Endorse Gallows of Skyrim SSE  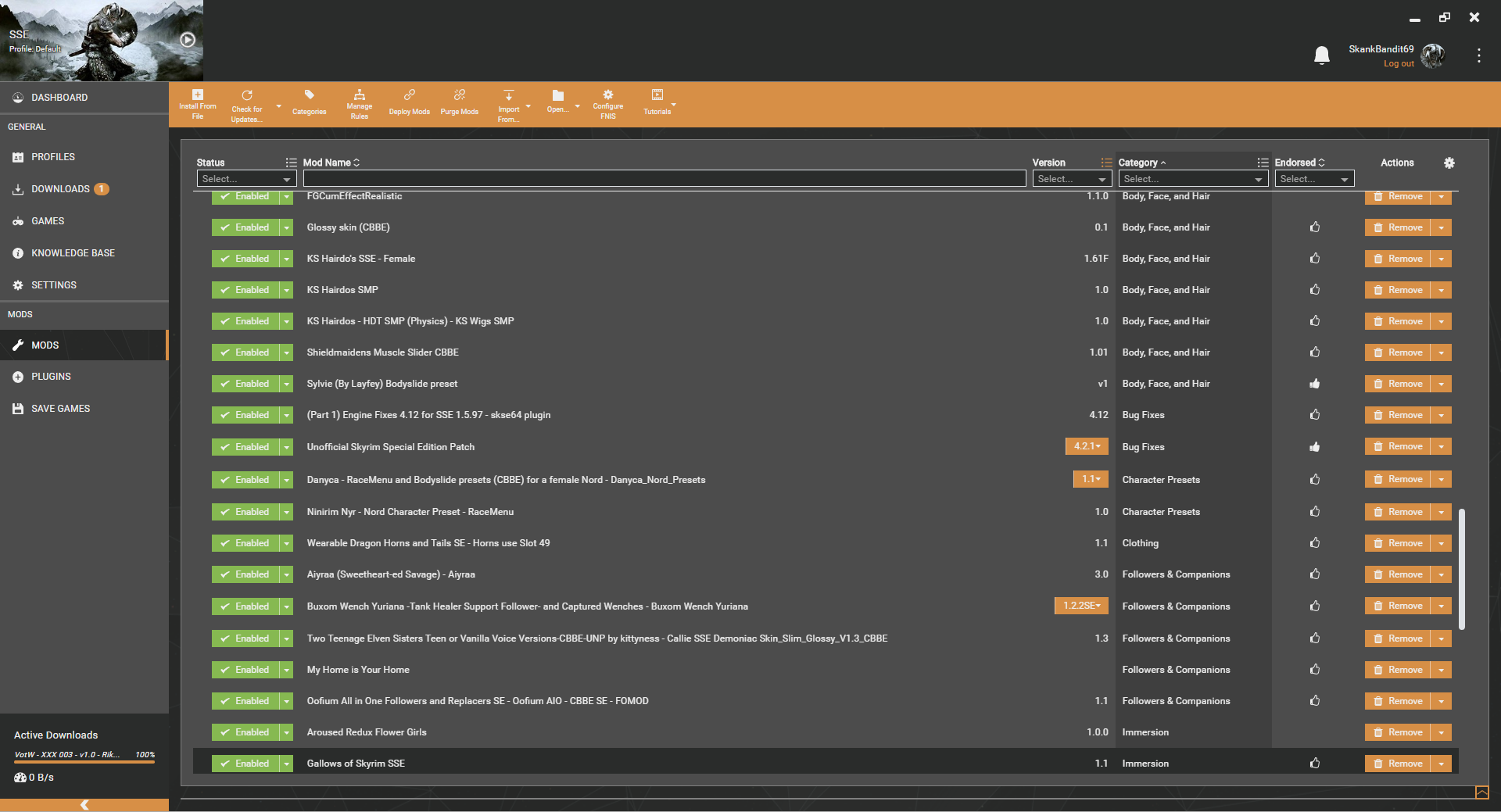(x=1315, y=764)
